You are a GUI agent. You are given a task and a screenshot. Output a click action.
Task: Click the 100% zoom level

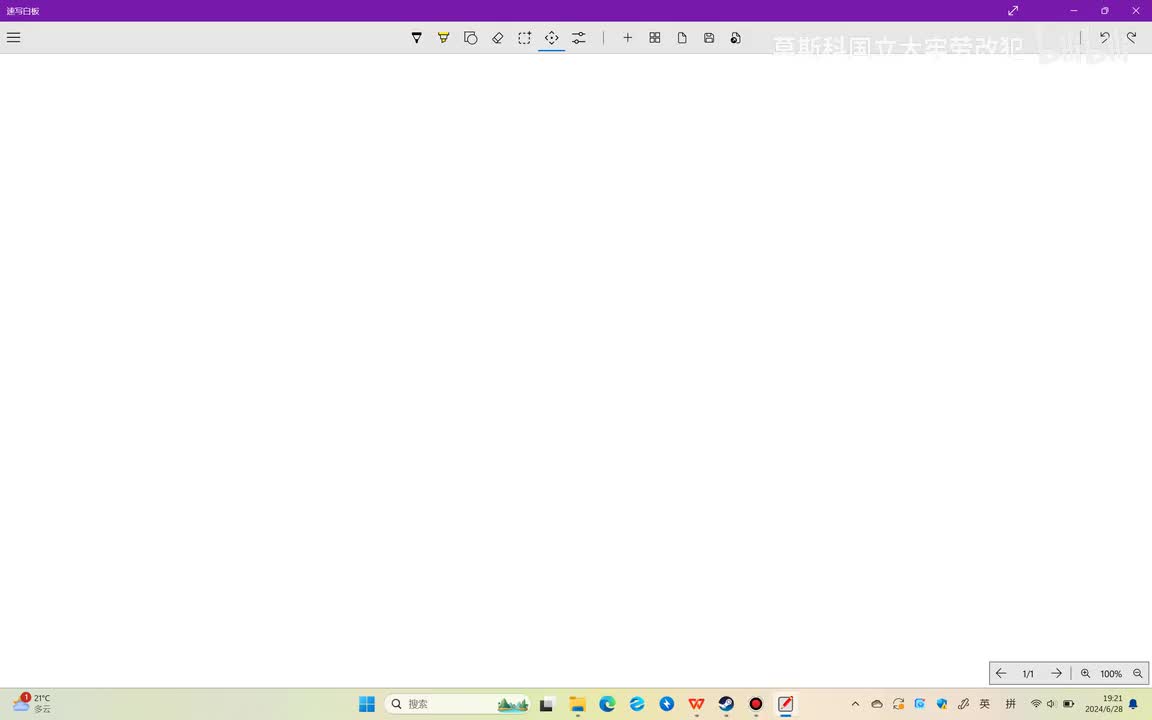tap(1111, 674)
